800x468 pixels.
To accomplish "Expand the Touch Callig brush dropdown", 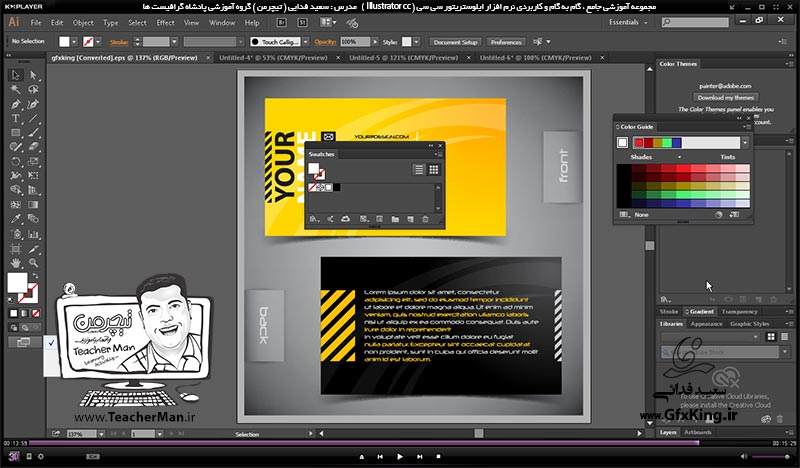I will tap(306, 42).
